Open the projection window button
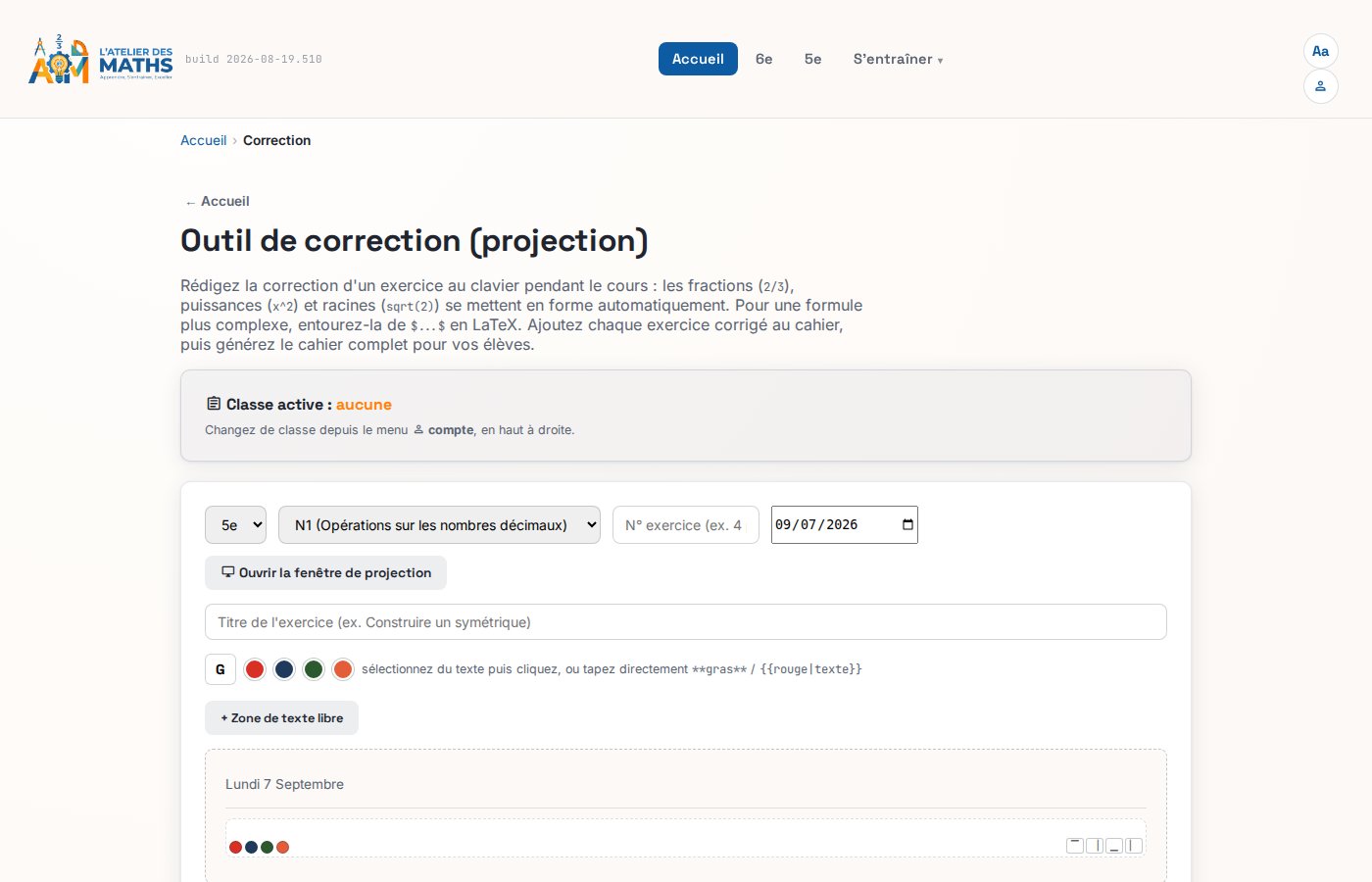 point(325,572)
